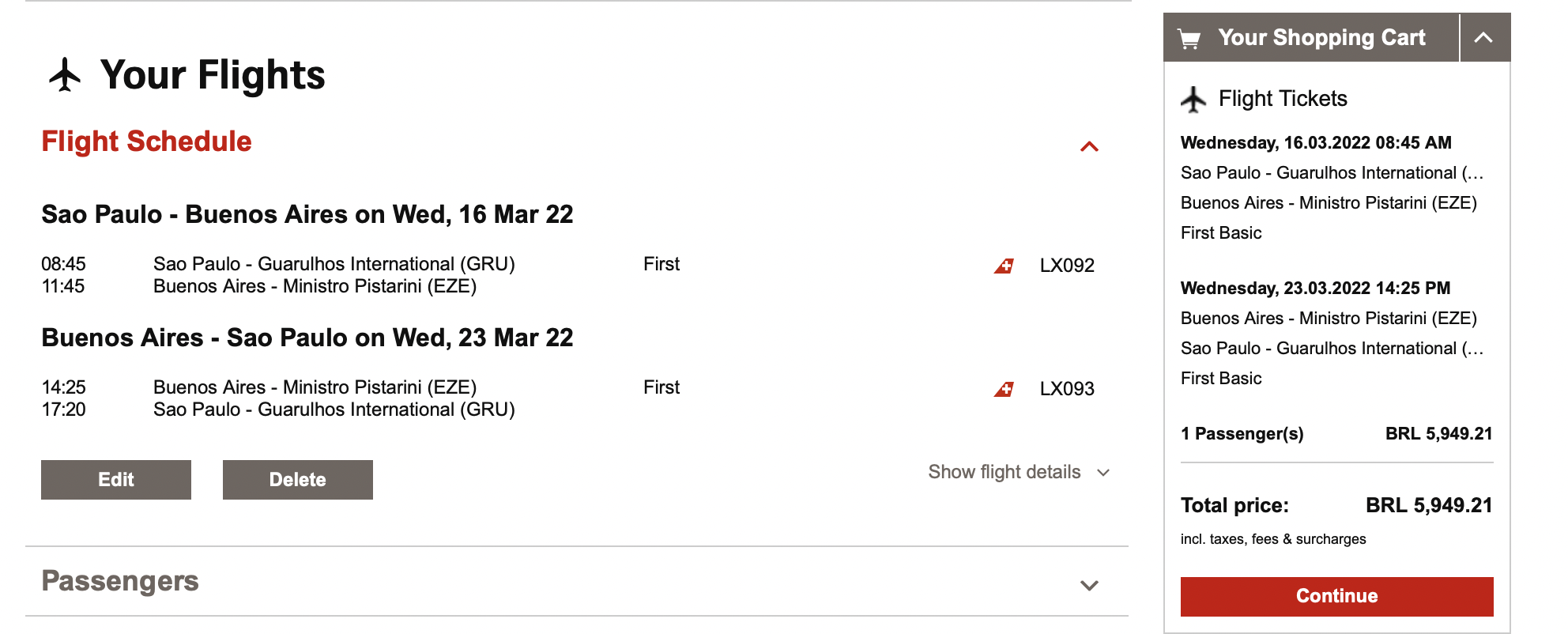Click the Sao Paulo - Buenos Aires route heading
Screen dimensions: 1568x634
[307, 214]
